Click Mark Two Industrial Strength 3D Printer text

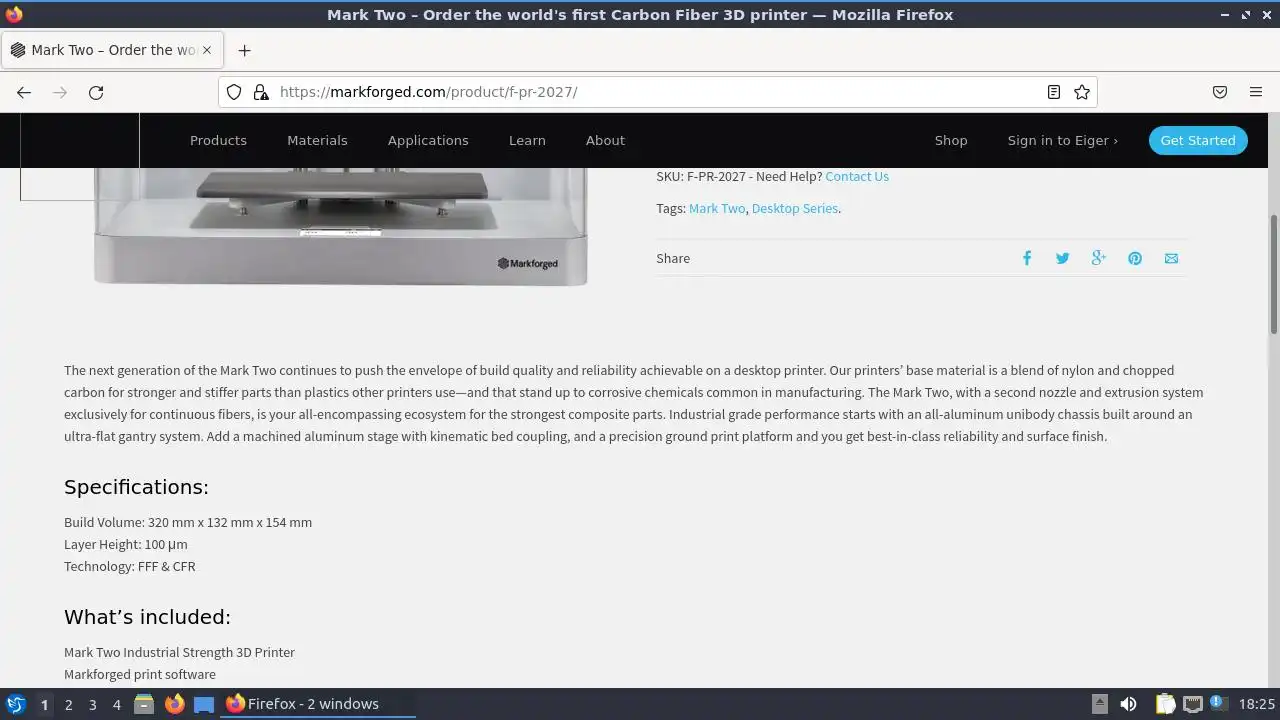pos(179,652)
